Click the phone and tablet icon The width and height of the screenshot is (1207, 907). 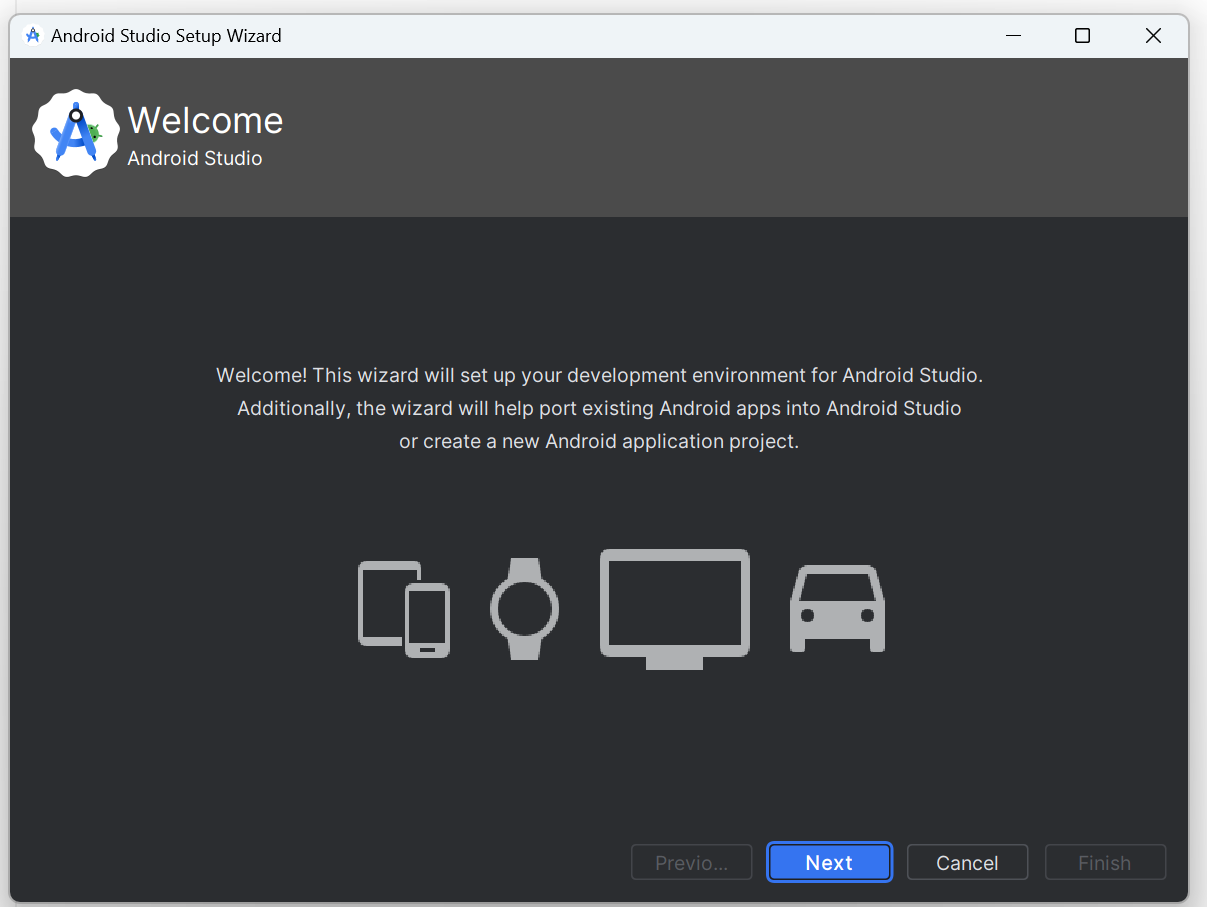404,608
